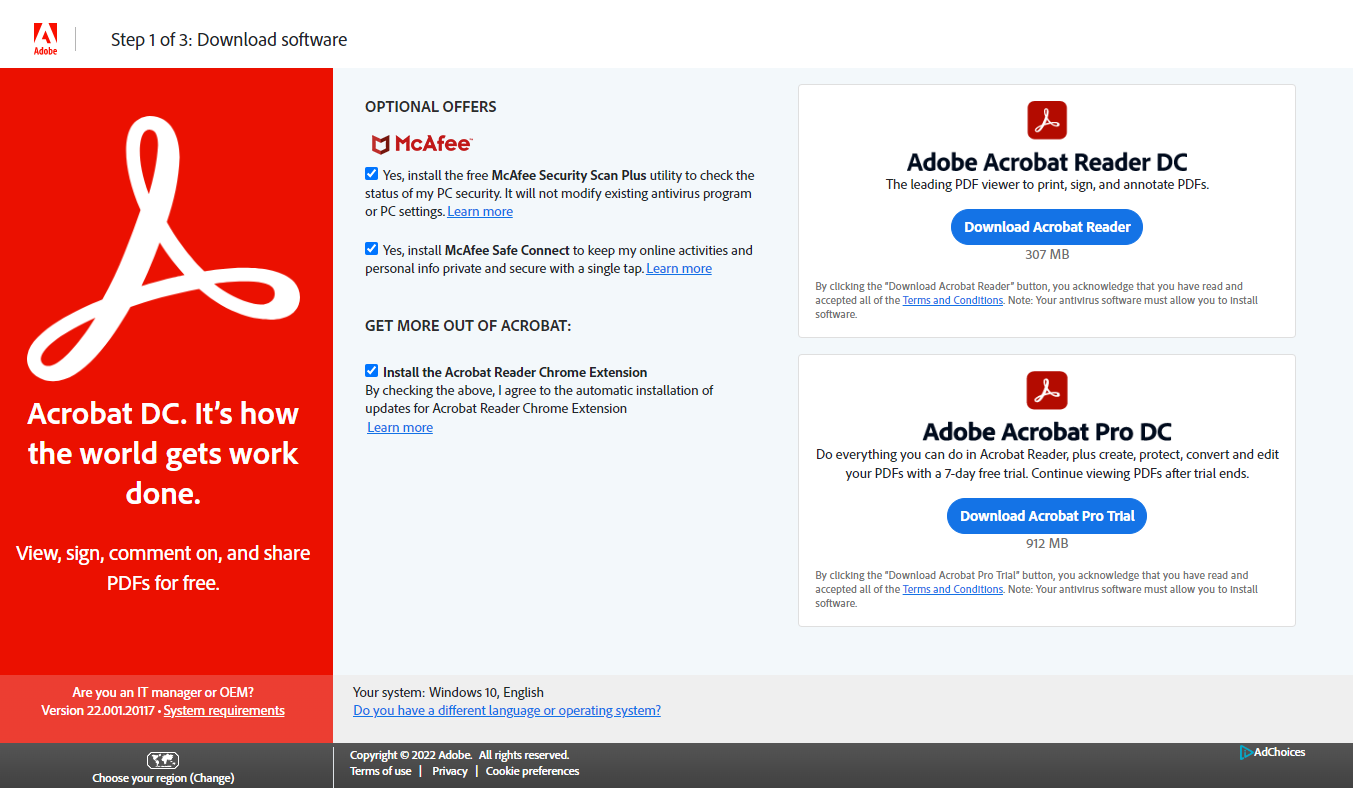Click 'Version 22.001.20117' text

point(98,711)
